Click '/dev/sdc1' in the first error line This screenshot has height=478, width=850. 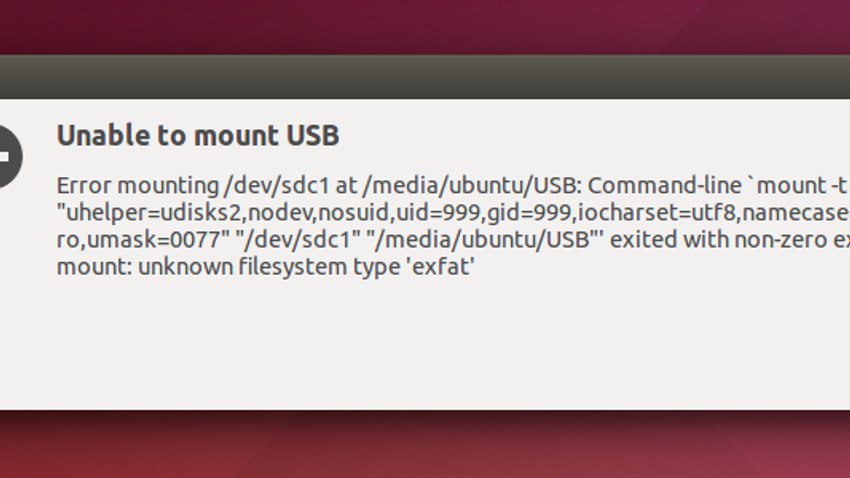[x=276, y=186]
